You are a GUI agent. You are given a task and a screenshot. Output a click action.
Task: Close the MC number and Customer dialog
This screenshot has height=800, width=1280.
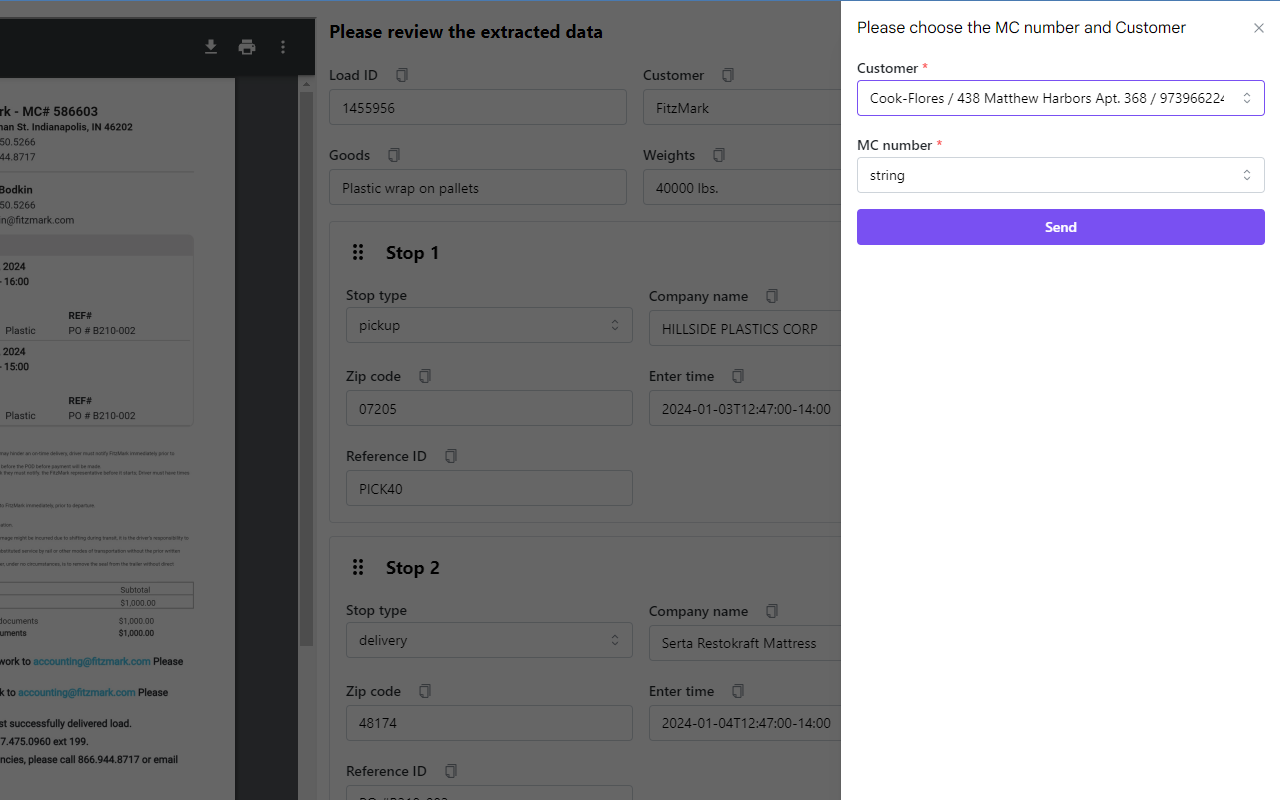(1258, 27)
